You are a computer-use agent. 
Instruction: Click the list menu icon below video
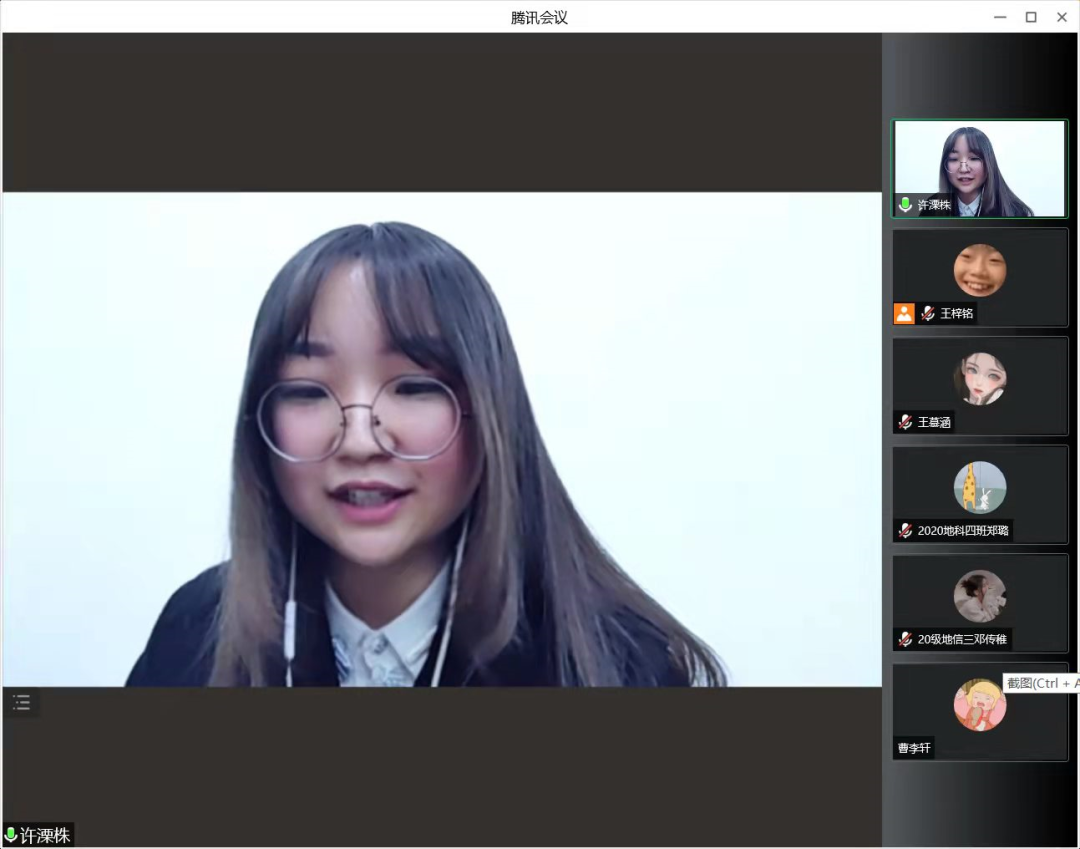coord(21,702)
